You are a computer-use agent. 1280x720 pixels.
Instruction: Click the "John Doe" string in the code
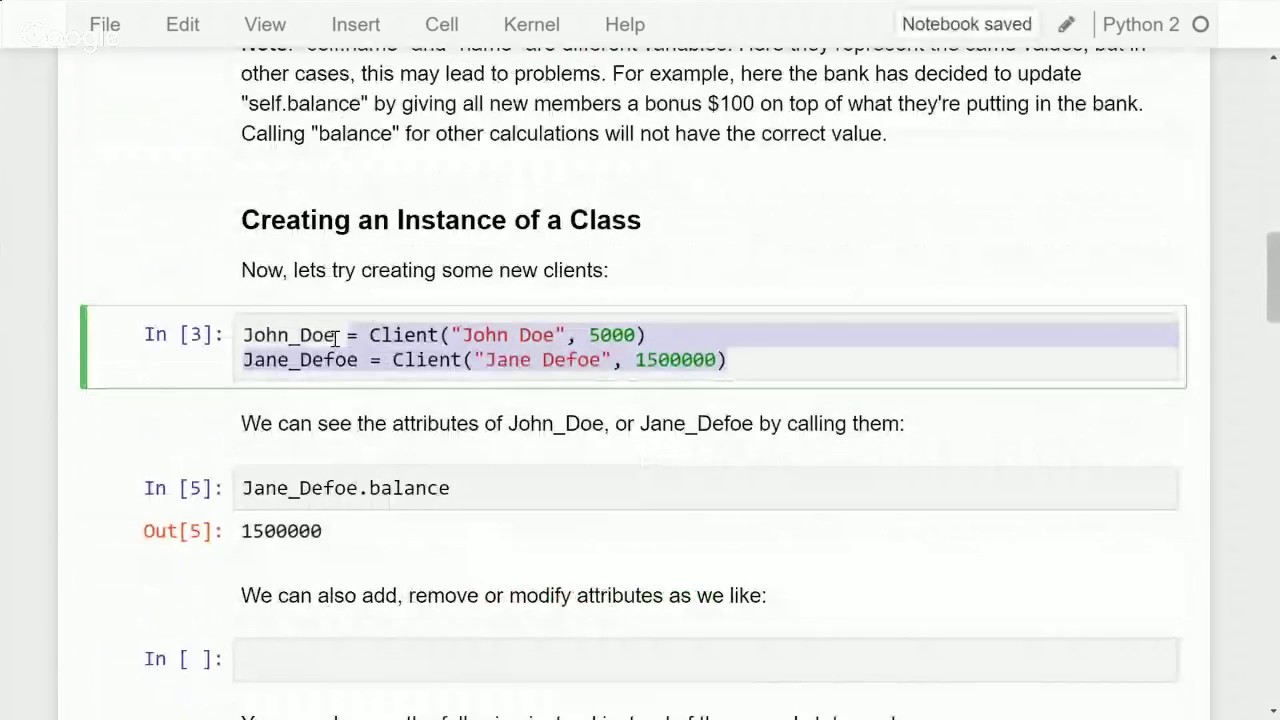tap(508, 335)
